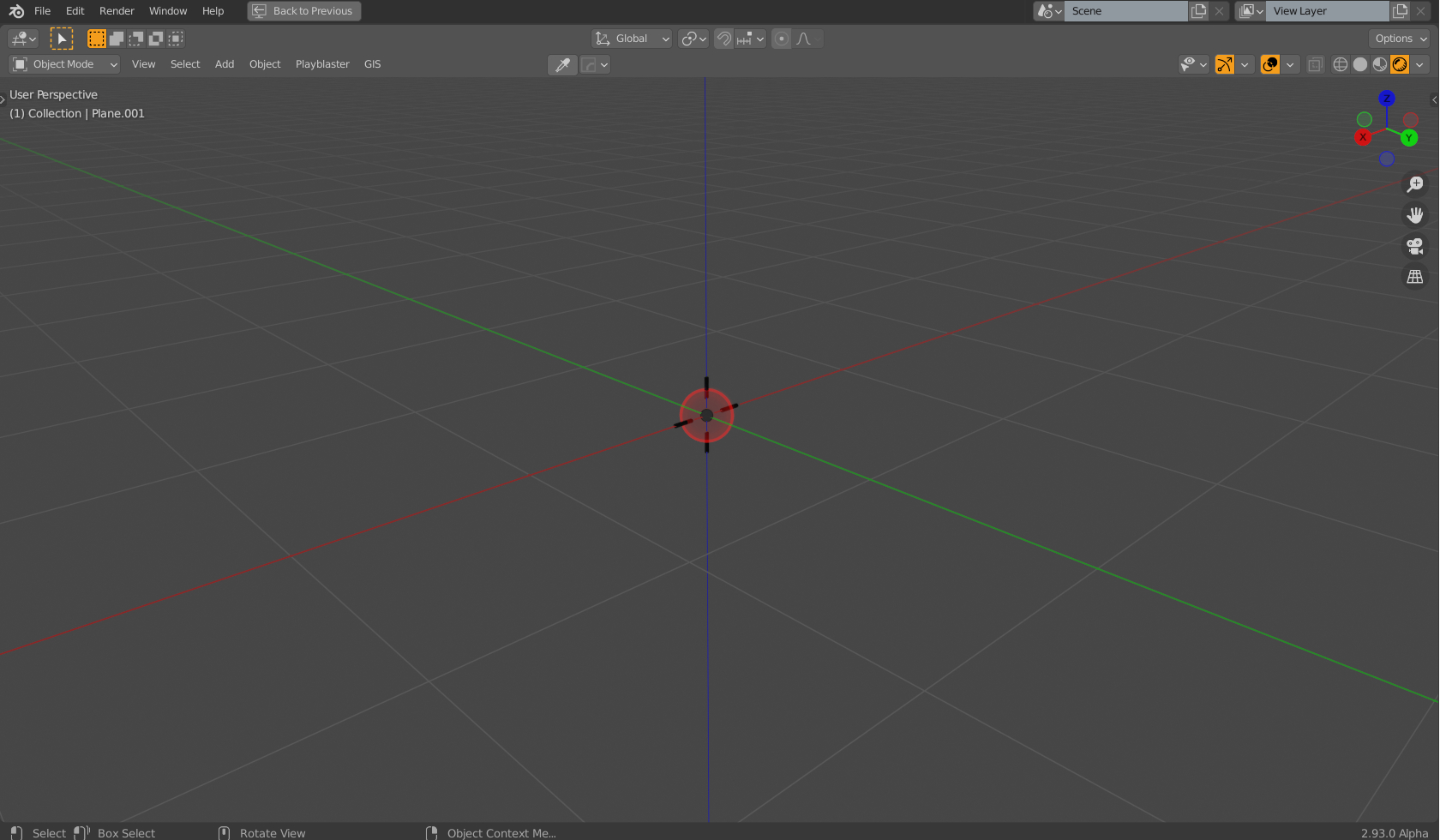Choose the 'Subtract selection' mode icon

tap(136, 39)
